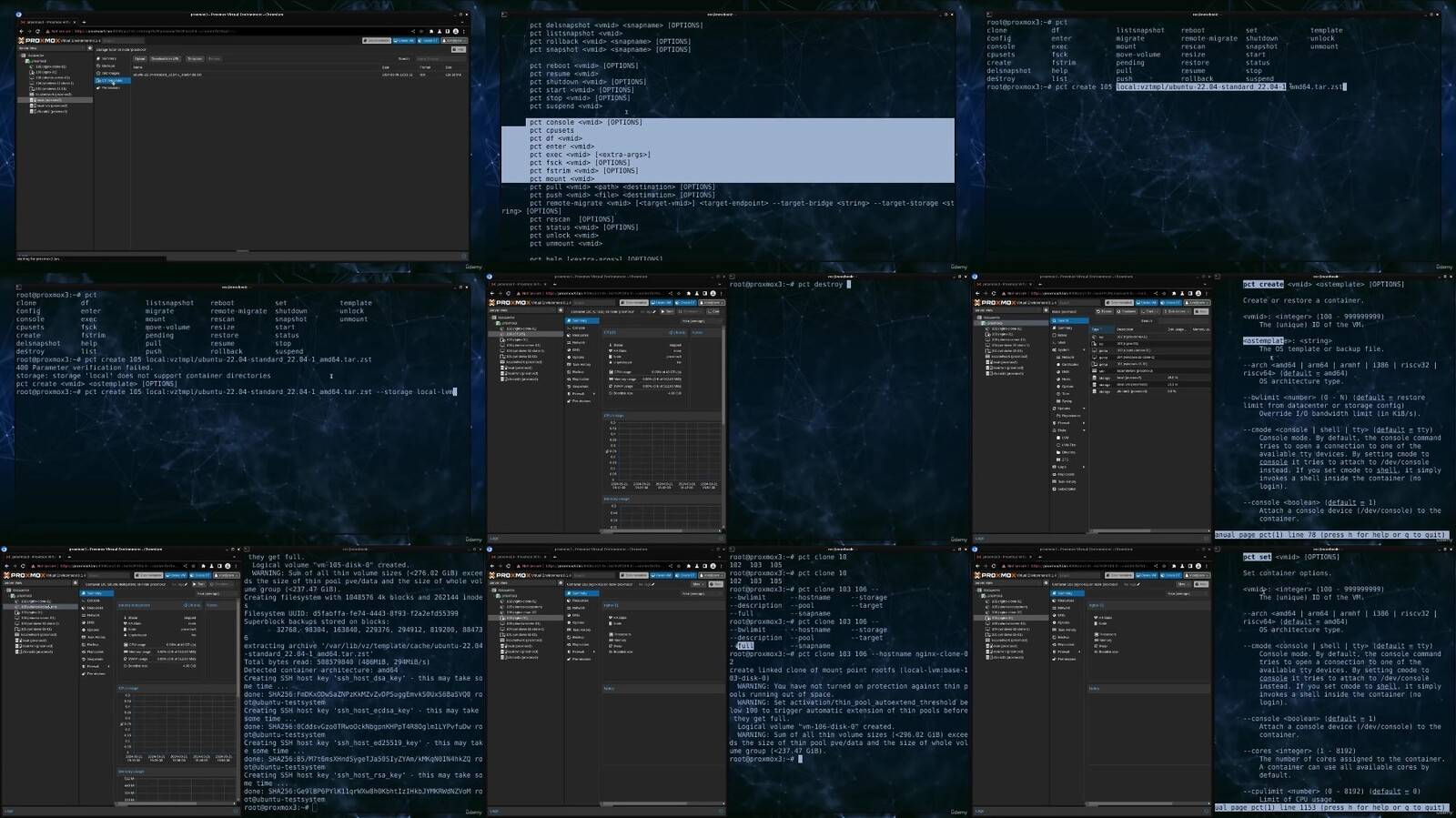The height and width of the screenshot is (818, 1456).
Task: Select local-lvm (proxmox3) in CT Templates frame tree
Action: click(51, 106)
